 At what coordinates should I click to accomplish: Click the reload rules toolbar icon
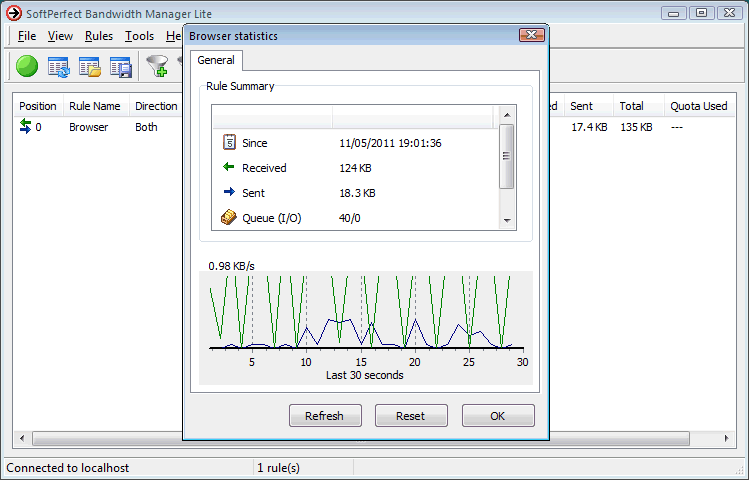59,67
